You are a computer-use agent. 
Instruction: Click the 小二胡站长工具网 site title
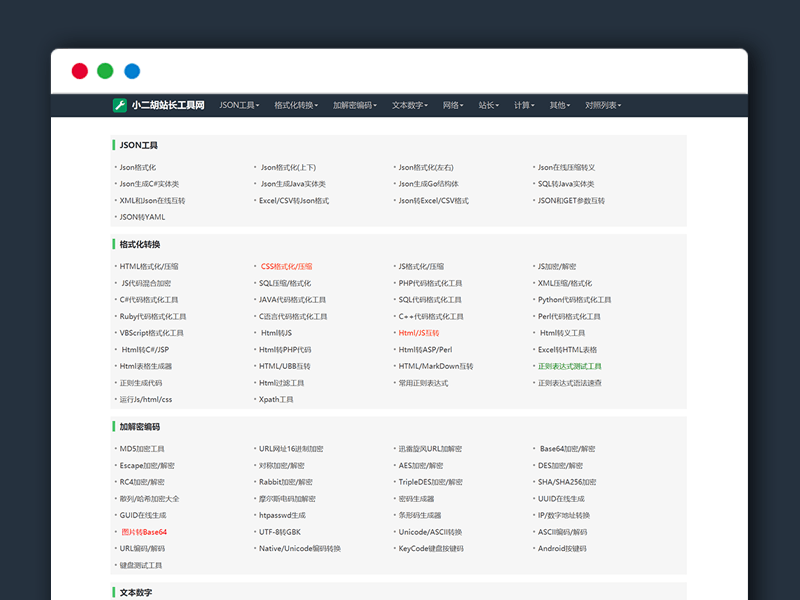[168, 105]
